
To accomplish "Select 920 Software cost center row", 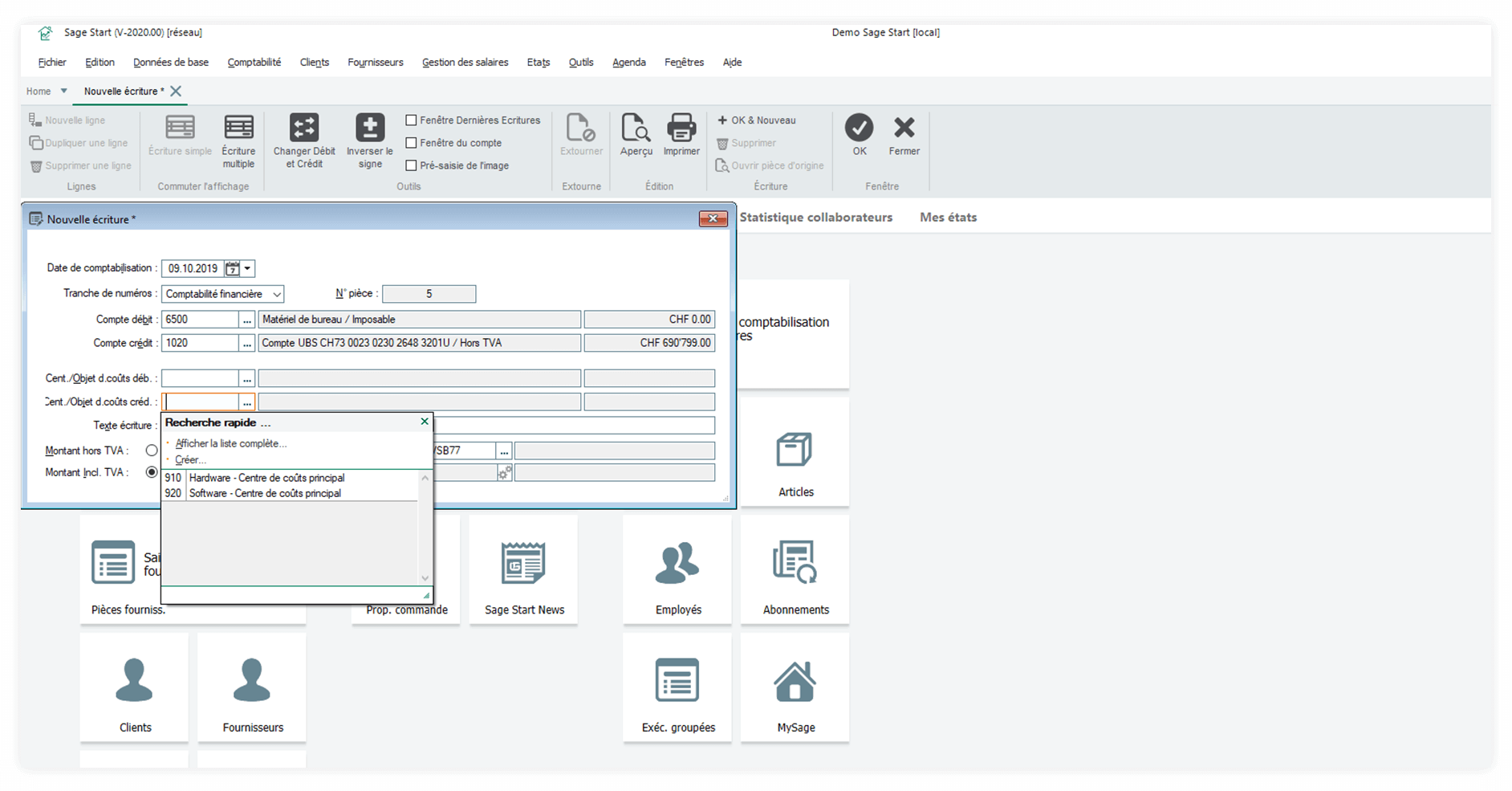I will coord(290,493).
